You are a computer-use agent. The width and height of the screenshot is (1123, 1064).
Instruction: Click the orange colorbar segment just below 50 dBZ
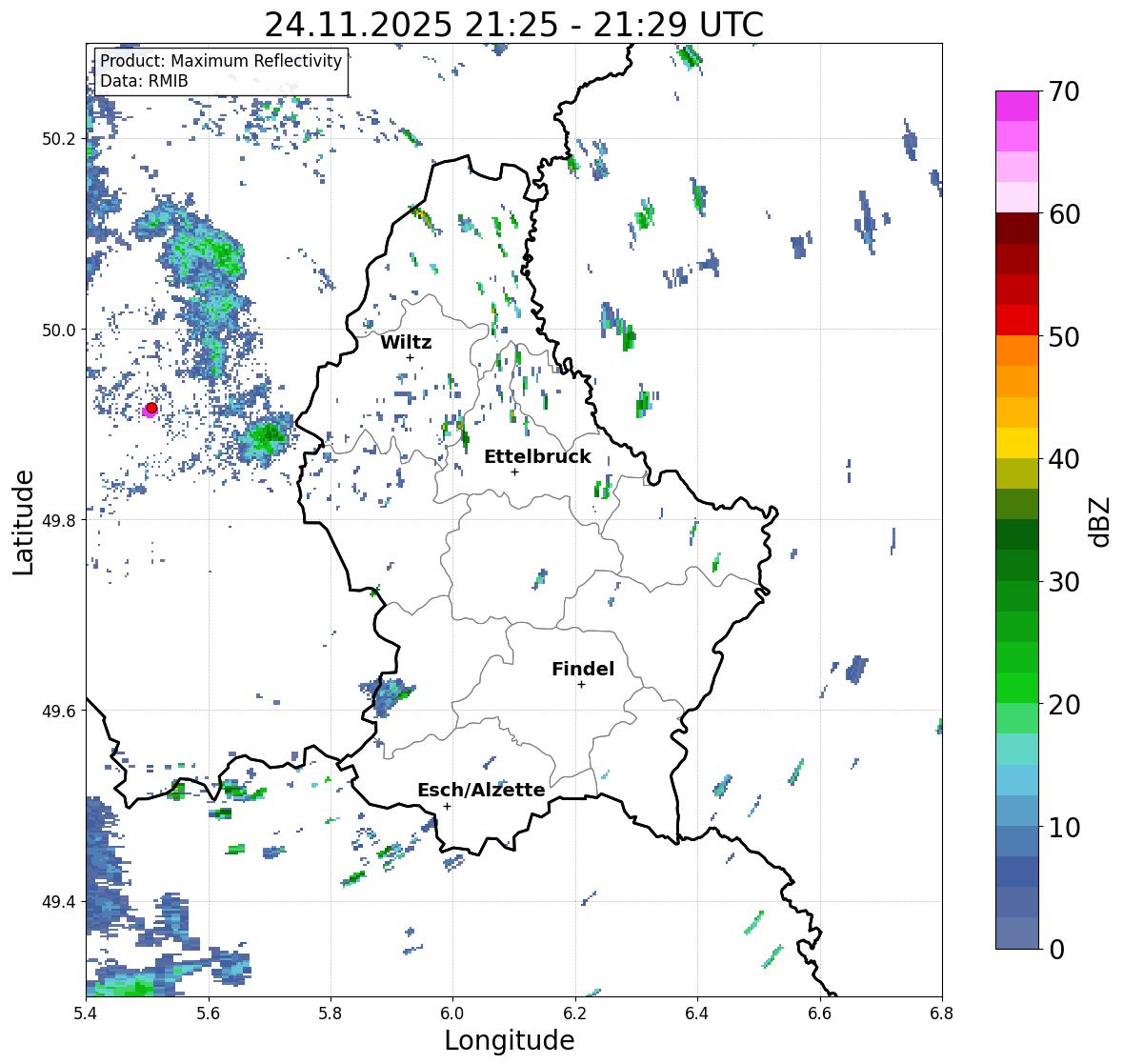click(x=1017, y=351)
